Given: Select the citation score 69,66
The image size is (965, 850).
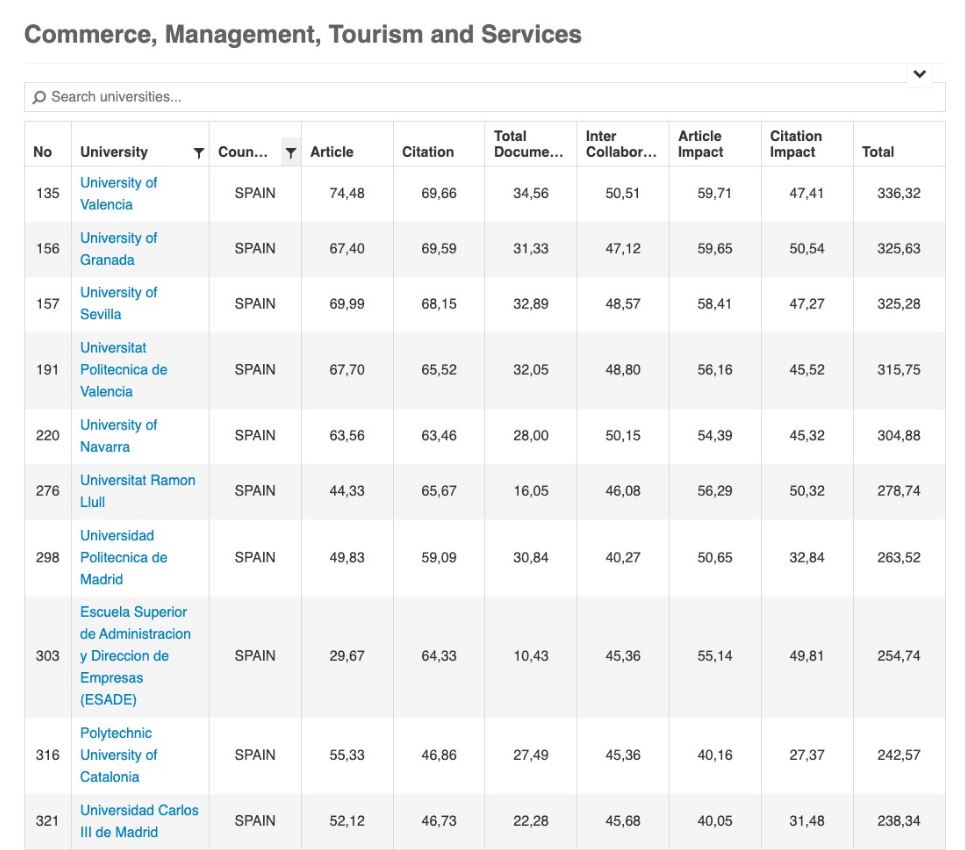Looking at the screenshot, I should point(439,193).
